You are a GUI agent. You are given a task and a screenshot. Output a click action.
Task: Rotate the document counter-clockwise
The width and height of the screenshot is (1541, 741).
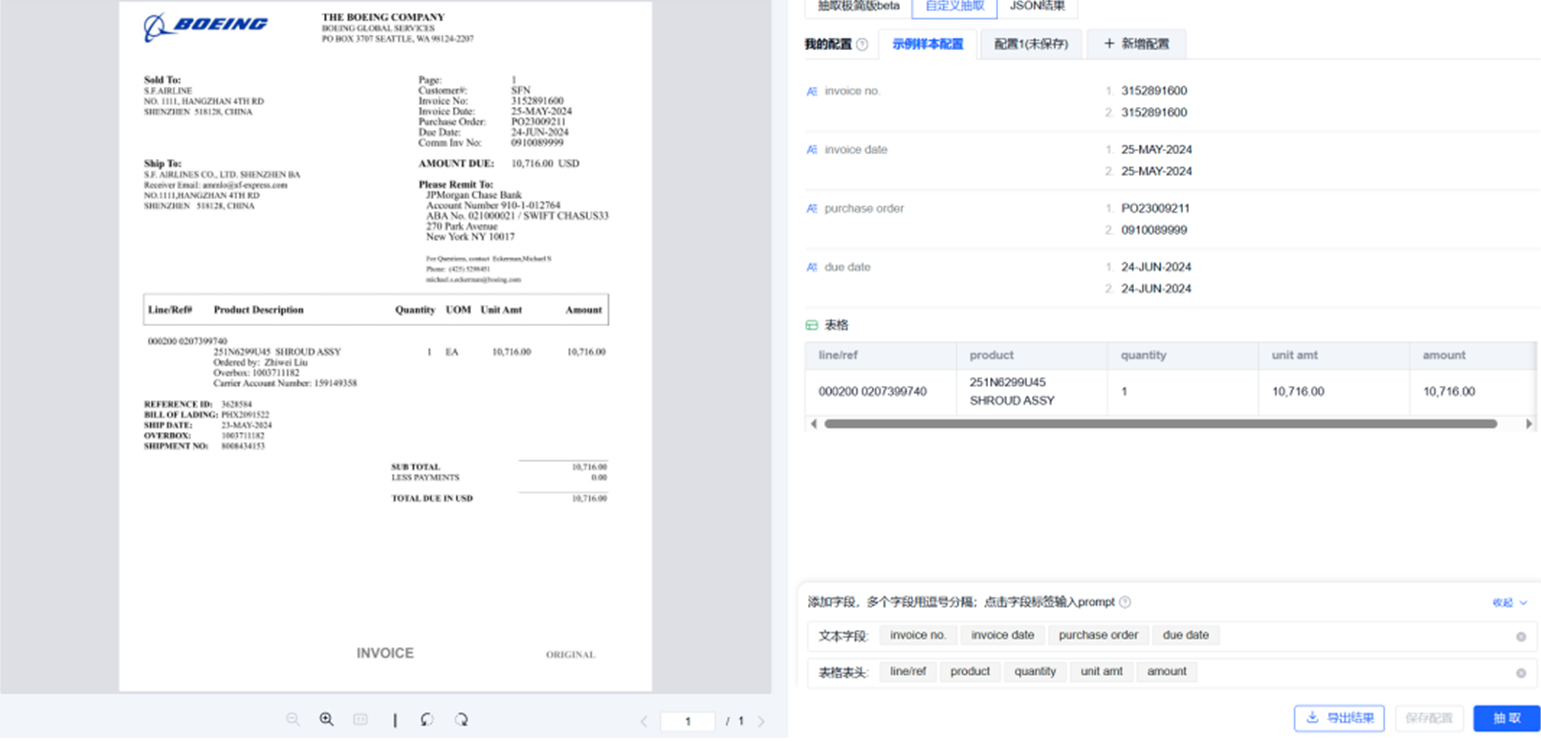427,720
